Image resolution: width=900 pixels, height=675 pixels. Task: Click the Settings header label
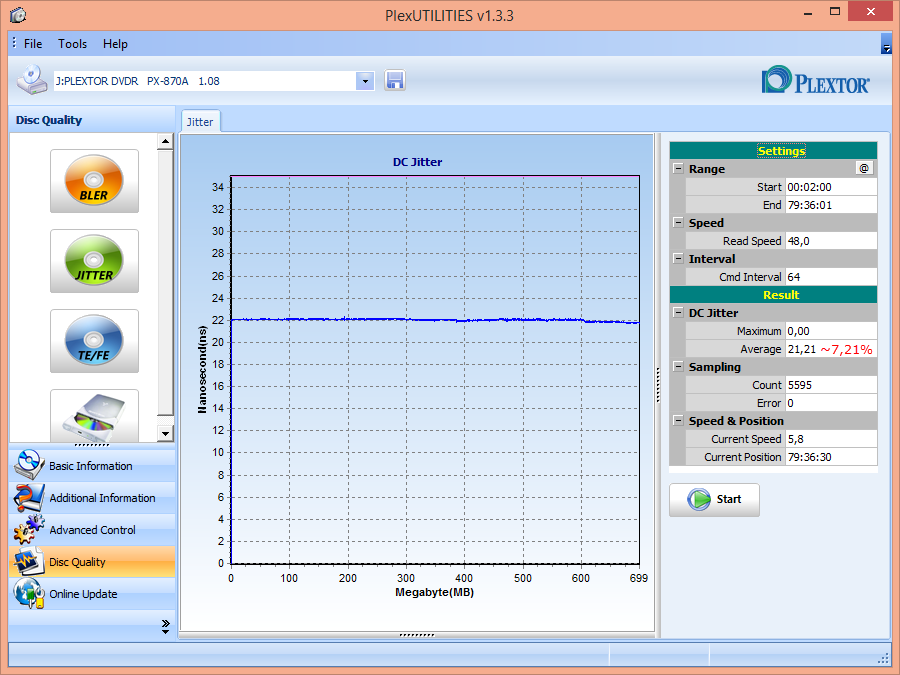point(781,151)
